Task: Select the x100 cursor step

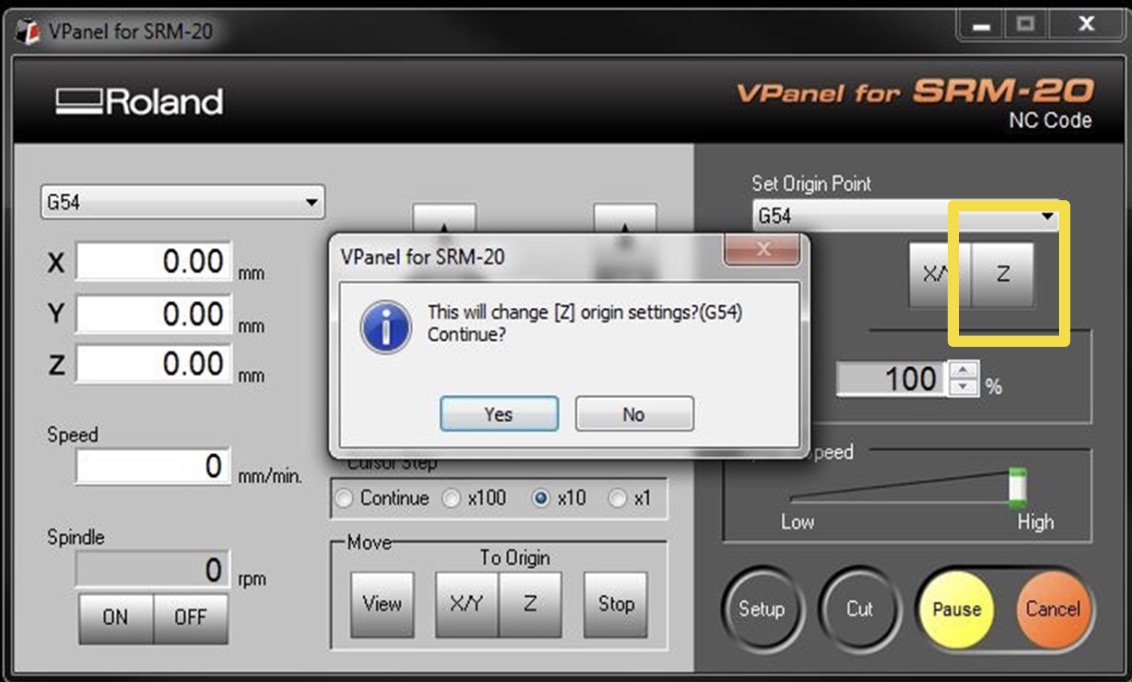Action: [x=474, y=498]
